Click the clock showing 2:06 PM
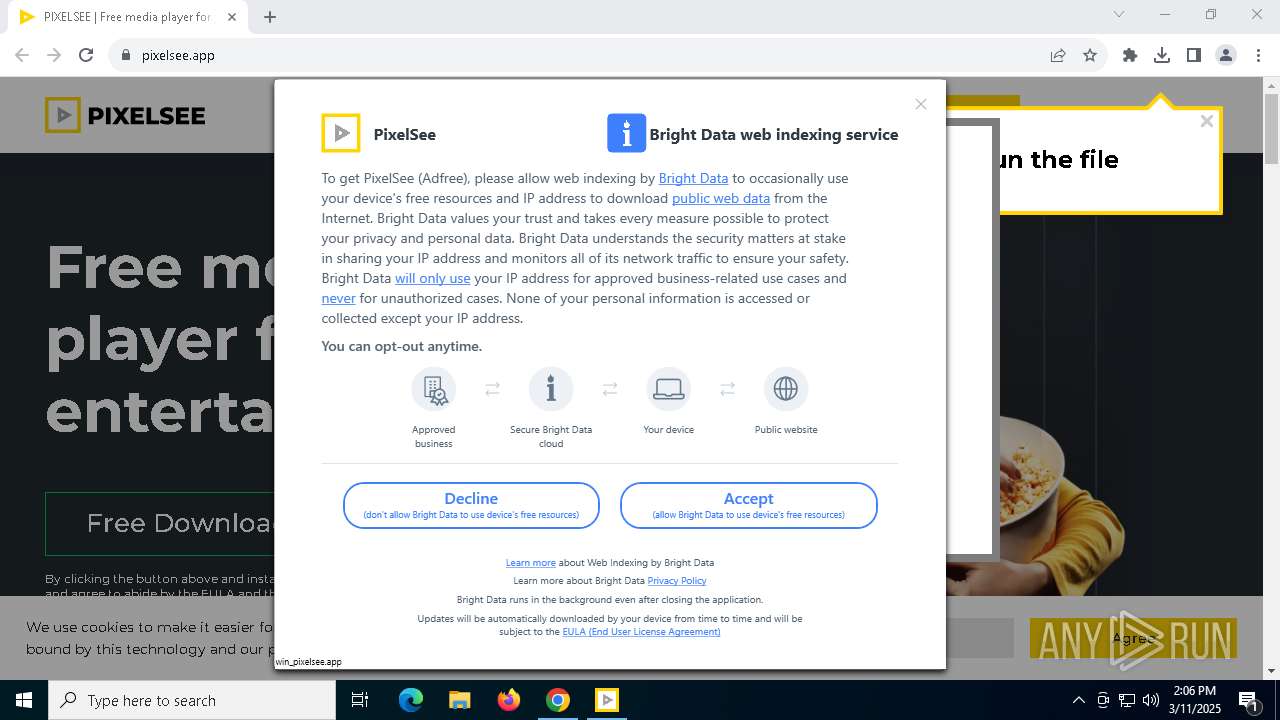The width and height of the screenshot is (1280, 720). [x=1195, y=700]
